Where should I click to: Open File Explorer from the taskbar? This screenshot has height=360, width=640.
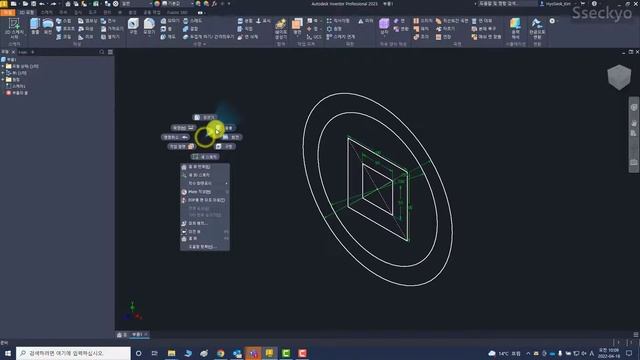(x=171, y=353)
